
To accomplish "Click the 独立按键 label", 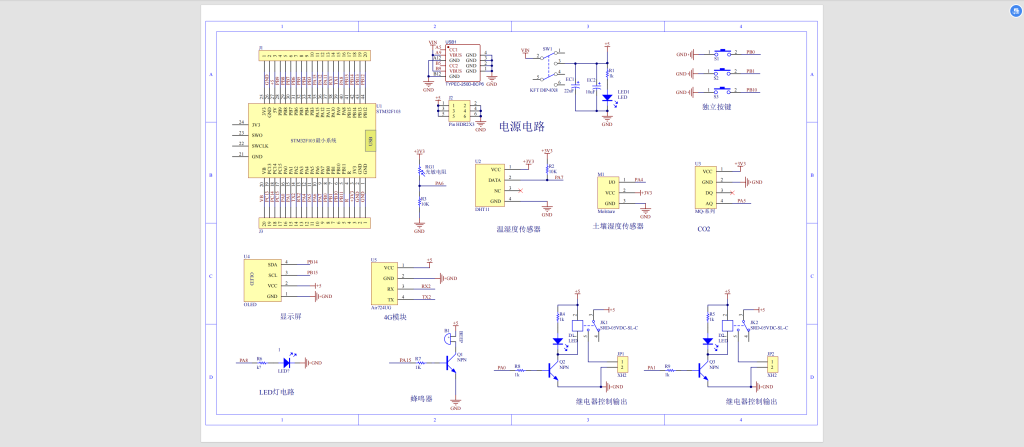I will pos(717,106).
